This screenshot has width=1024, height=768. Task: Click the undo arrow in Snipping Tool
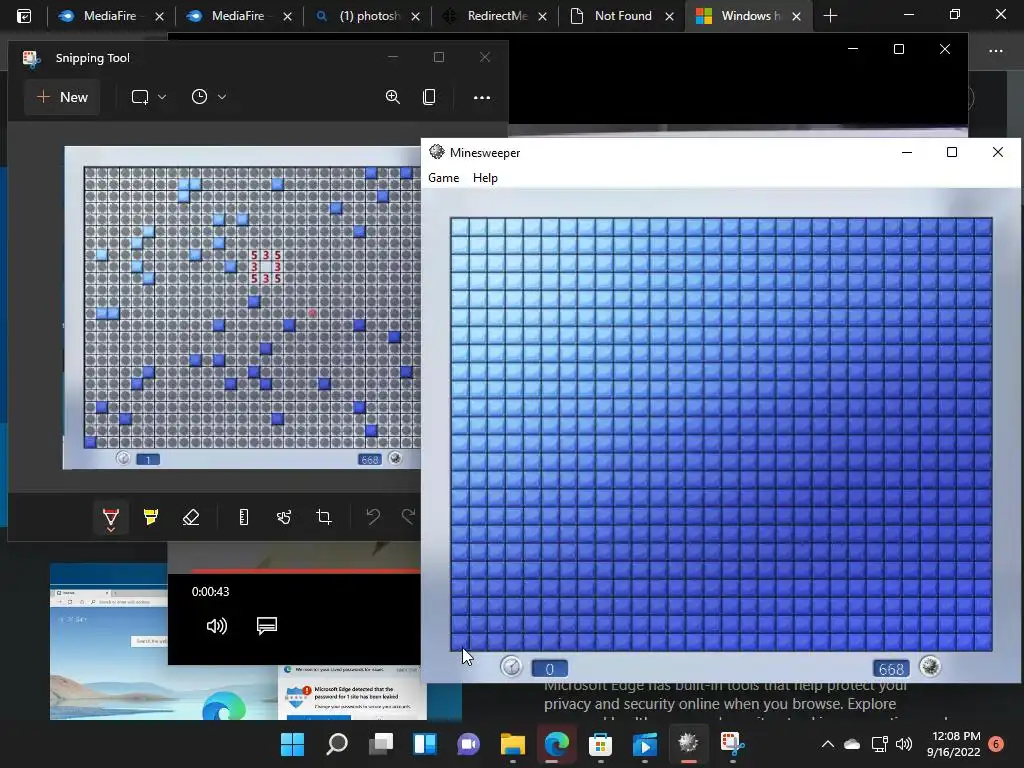(373, 517)
